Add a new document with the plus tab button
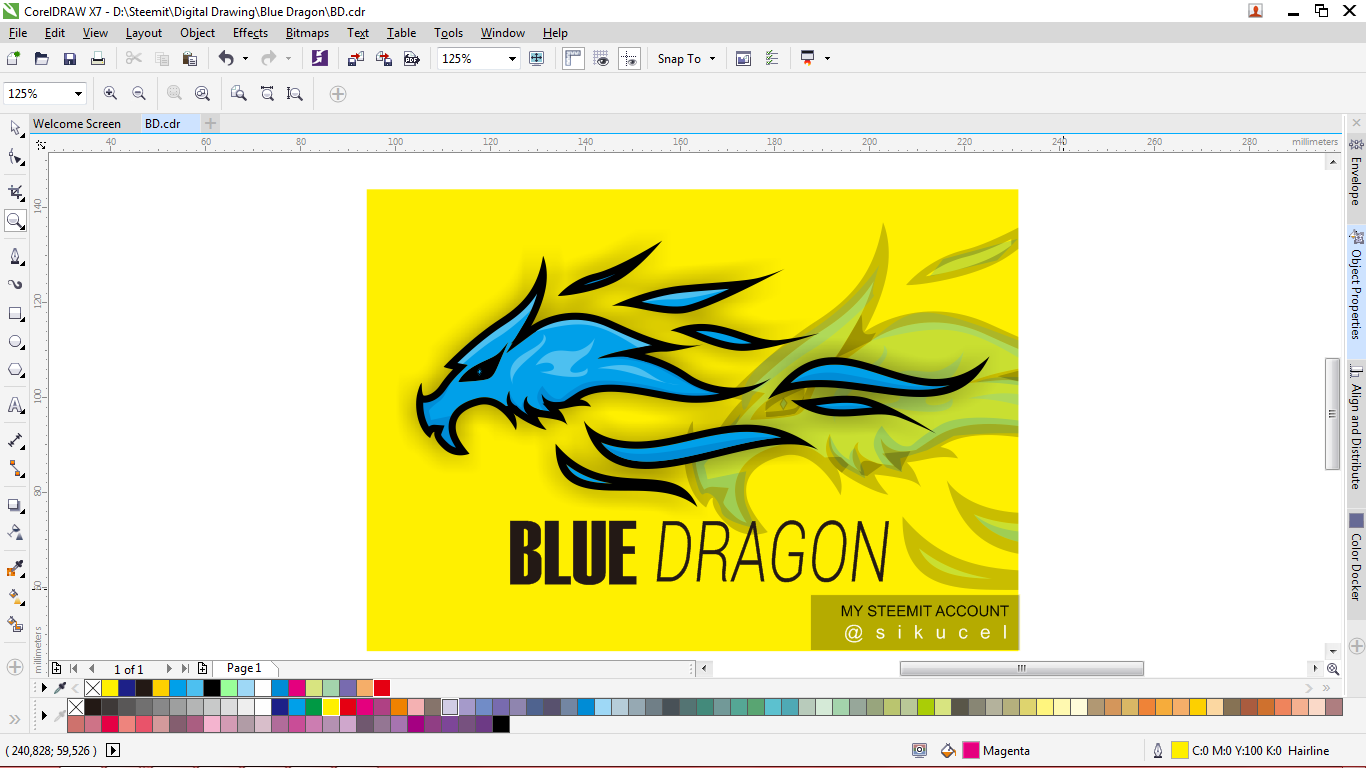Screen dimensions: 1366x768 click(x=210, y=124)
